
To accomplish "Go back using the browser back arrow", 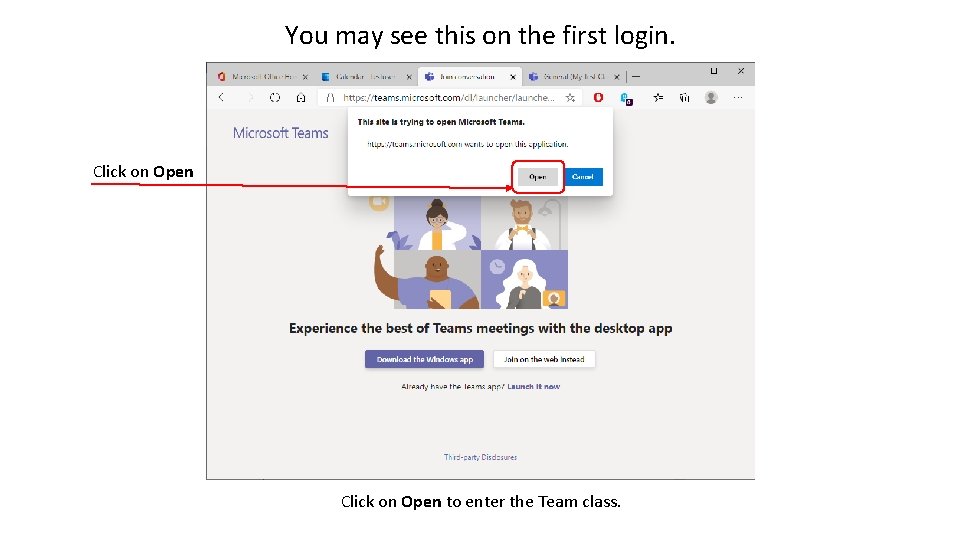I will (x=222, y=97).
